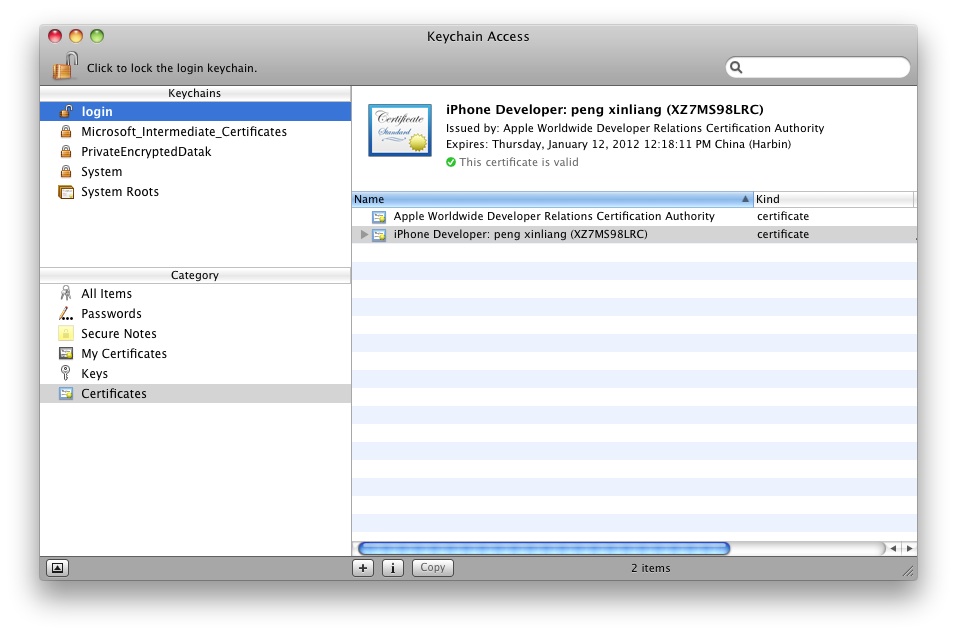Click the search input field

click(818, 67)
